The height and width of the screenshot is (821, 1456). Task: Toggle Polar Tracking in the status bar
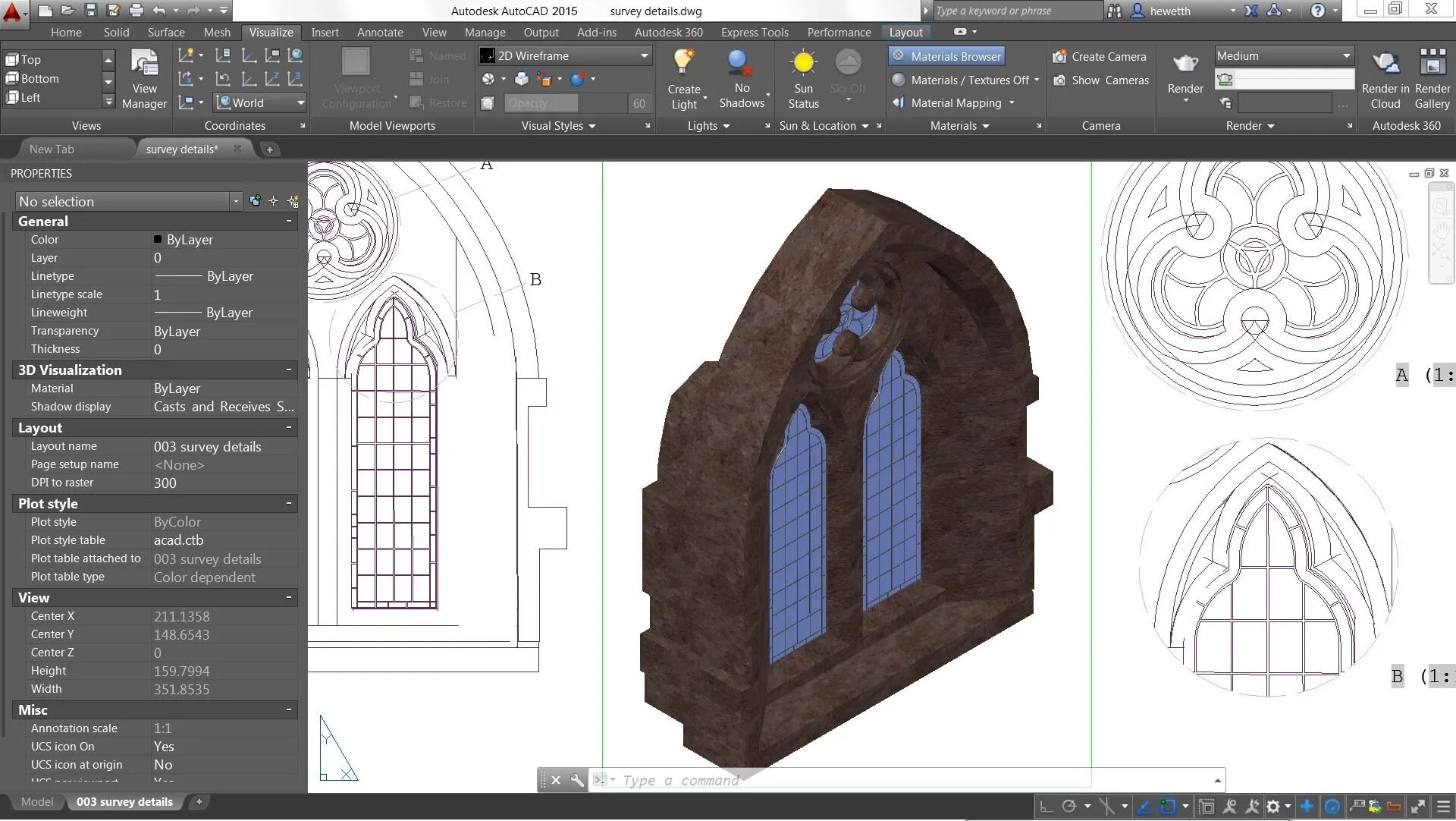(x=1069, y=807)
